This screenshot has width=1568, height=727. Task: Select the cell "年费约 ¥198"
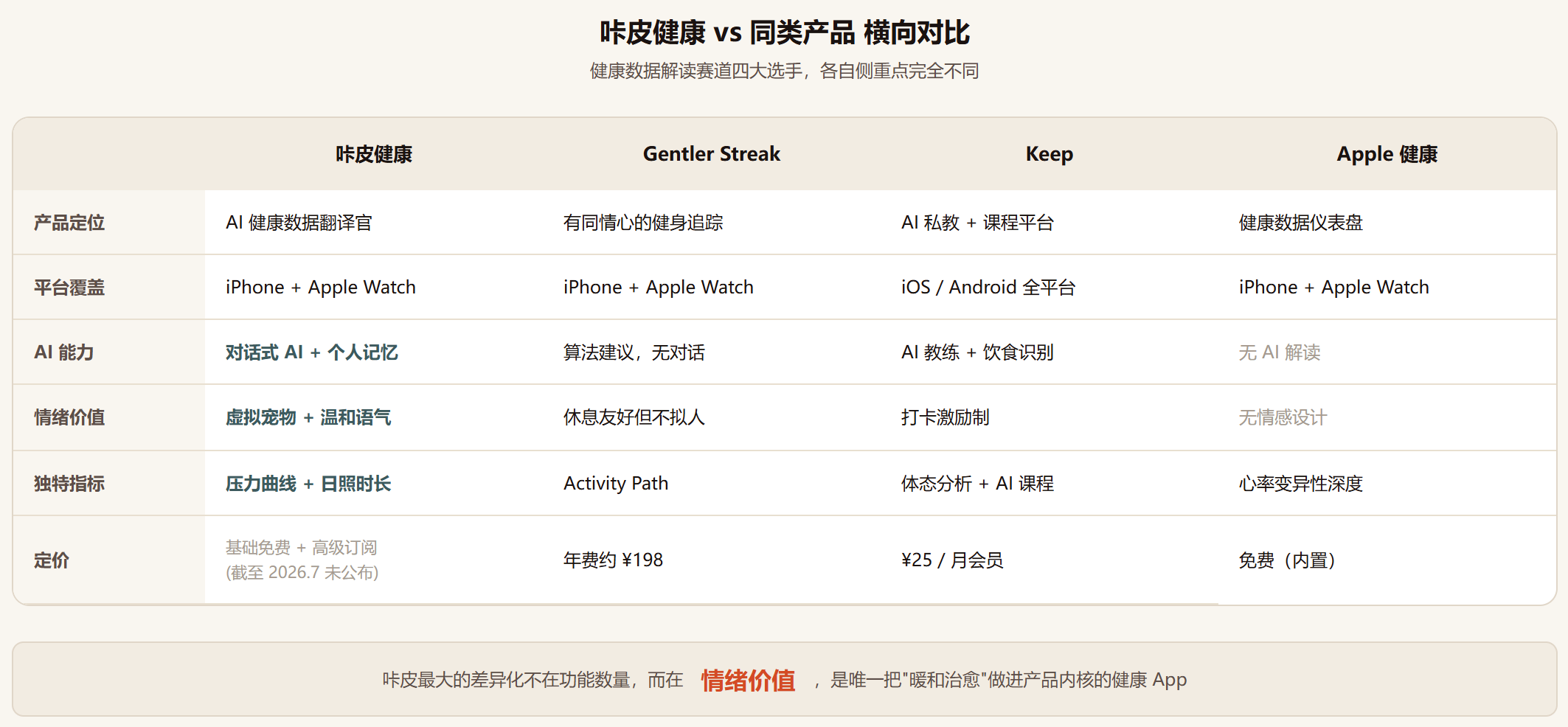tap(613, 560)
